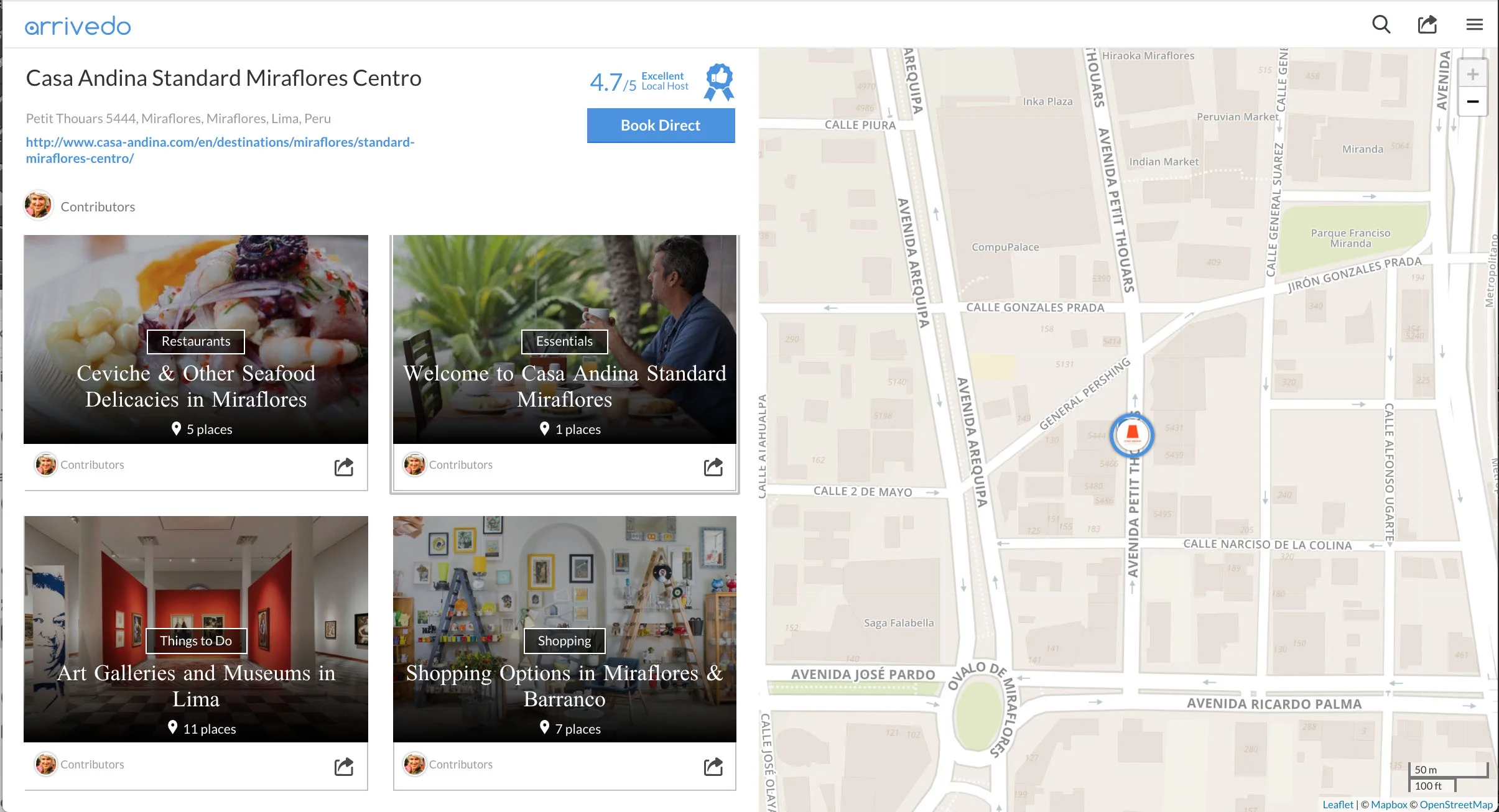Open the hamburger menu
The image size is (1499, 812).
coord(1474,25)
